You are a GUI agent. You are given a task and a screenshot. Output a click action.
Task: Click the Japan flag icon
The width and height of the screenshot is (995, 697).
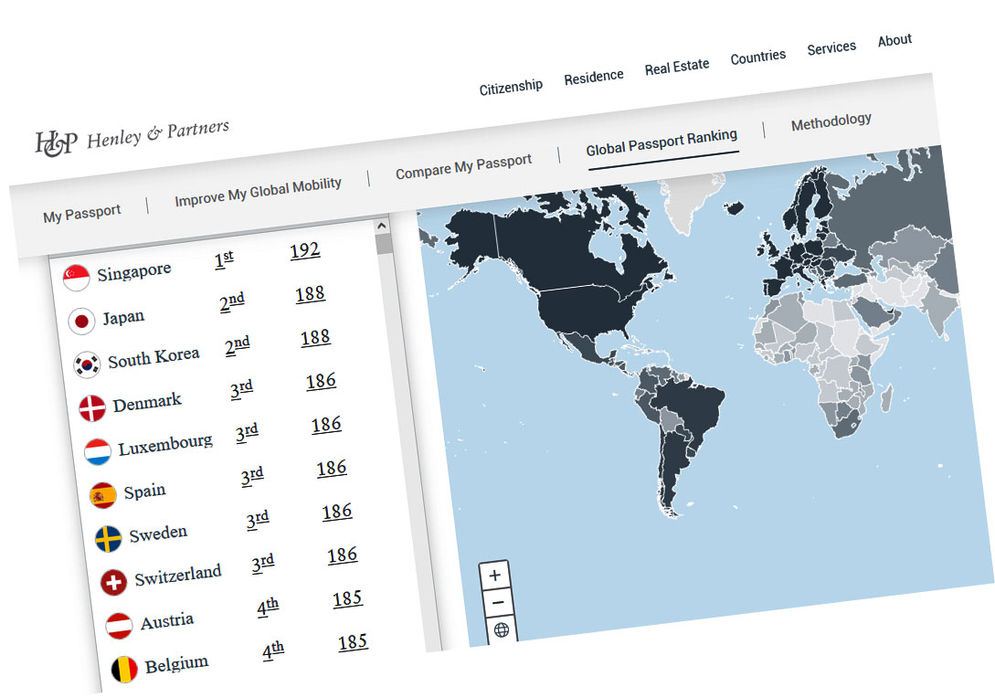pyautogui.click(x=82, y=321)
